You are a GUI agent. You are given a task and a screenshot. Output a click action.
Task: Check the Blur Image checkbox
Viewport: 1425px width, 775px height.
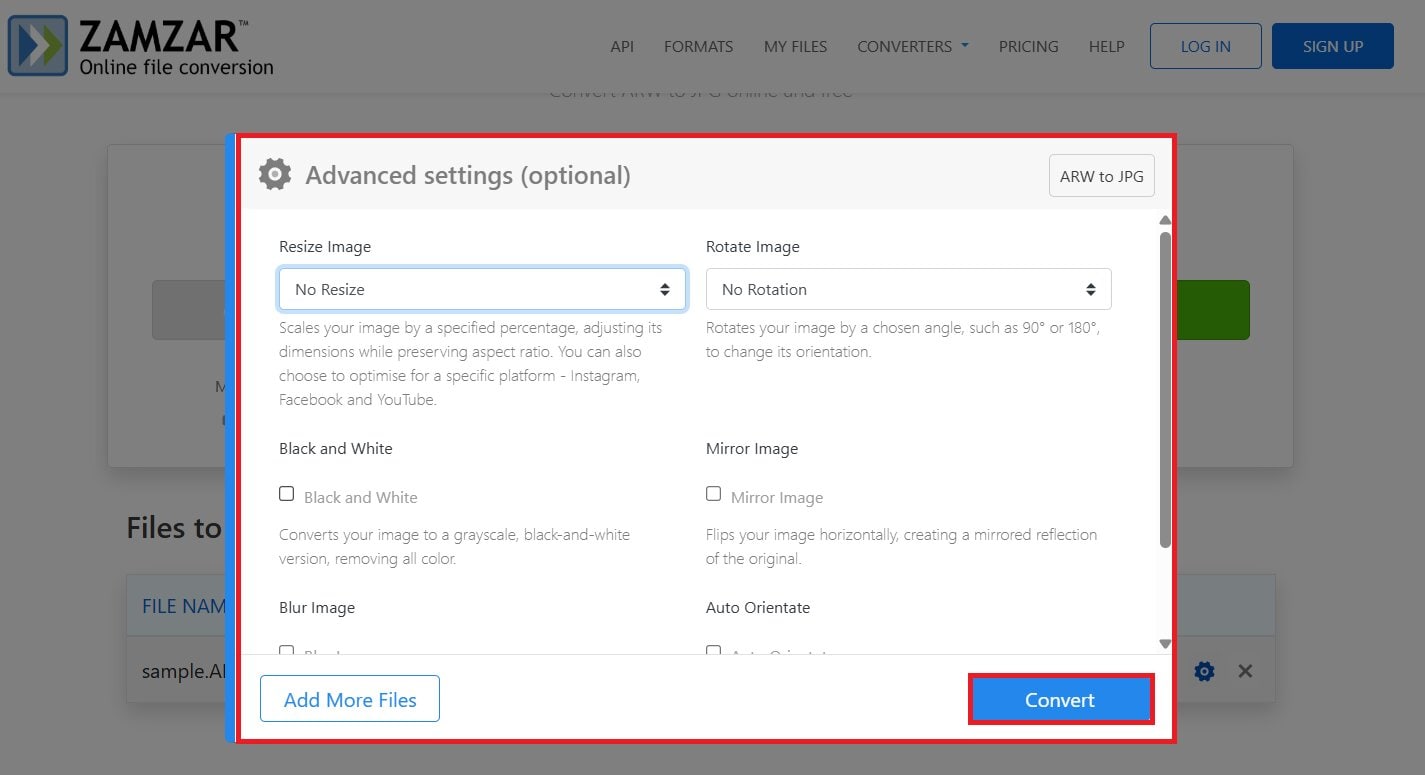(287, 651)
